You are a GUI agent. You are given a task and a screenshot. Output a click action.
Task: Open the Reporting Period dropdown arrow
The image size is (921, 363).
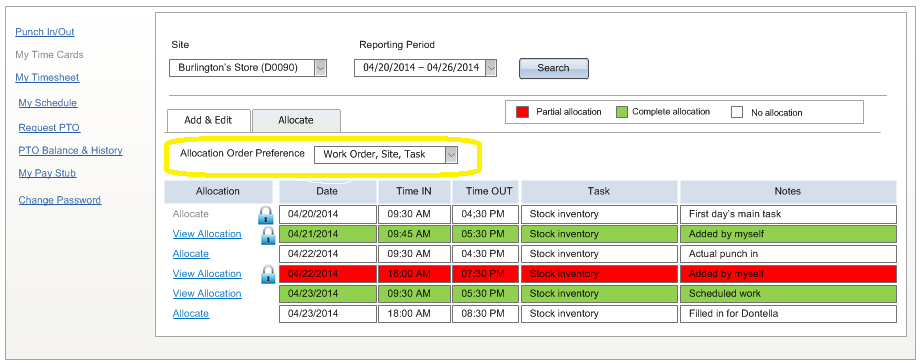491,68
